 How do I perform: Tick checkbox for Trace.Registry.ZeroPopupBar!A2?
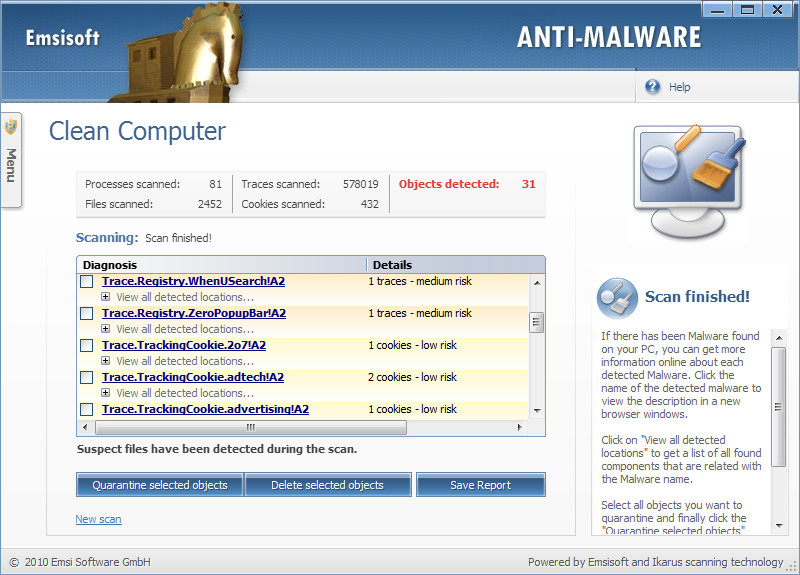(x=87, y=313)
